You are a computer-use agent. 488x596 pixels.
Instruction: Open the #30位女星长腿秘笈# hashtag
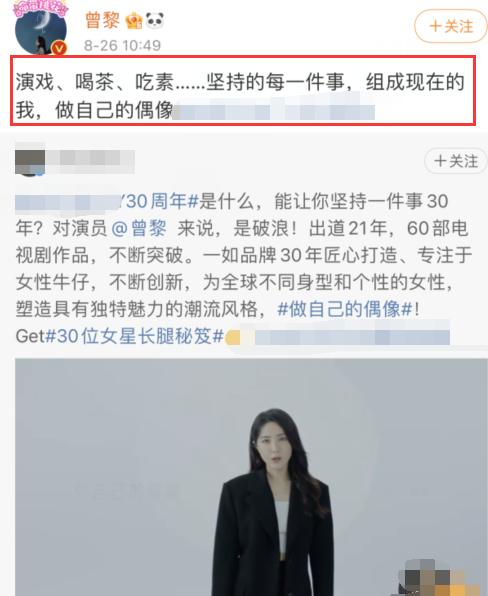click(x=134, y=336)
